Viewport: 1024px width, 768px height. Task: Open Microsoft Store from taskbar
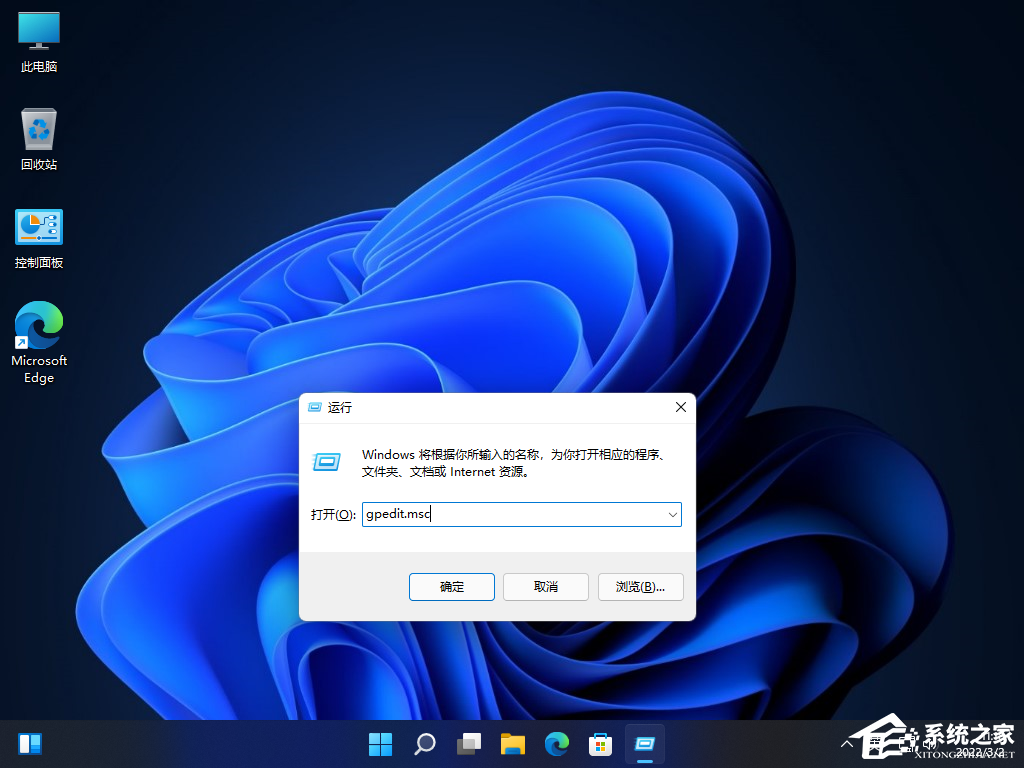click(600, 744)
